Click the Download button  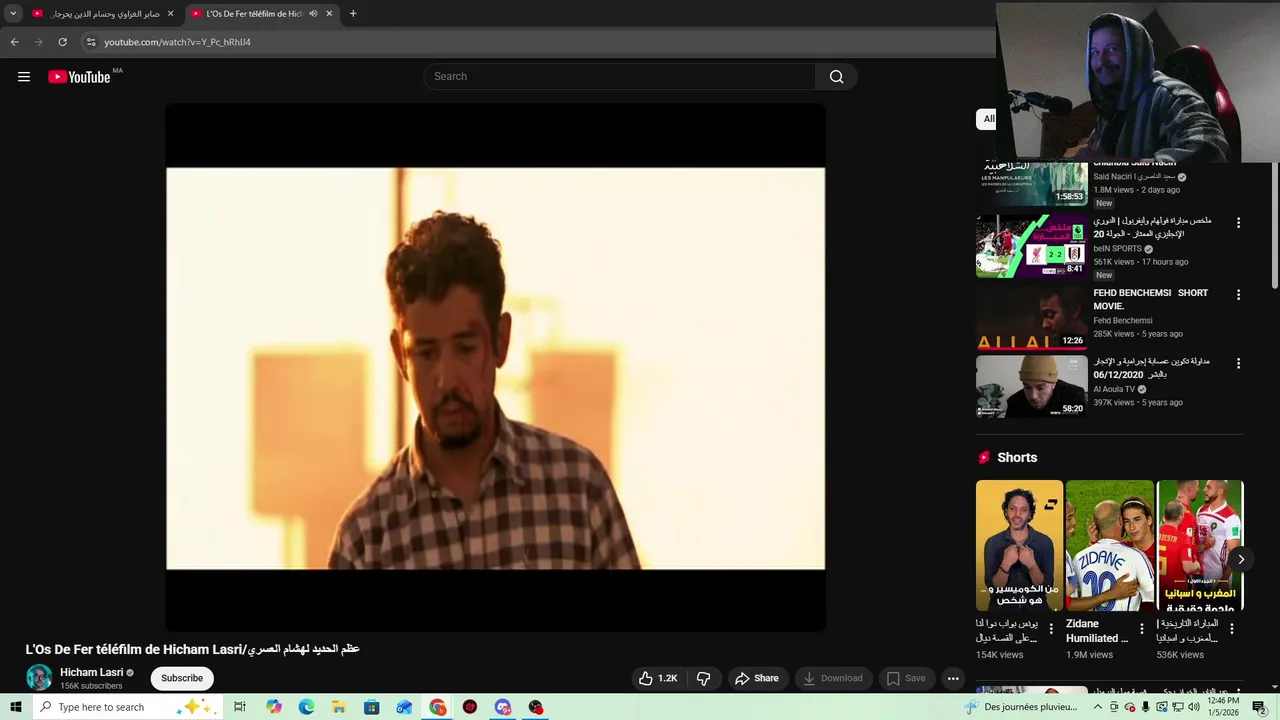pyautogui.click(x=832, y=678)
